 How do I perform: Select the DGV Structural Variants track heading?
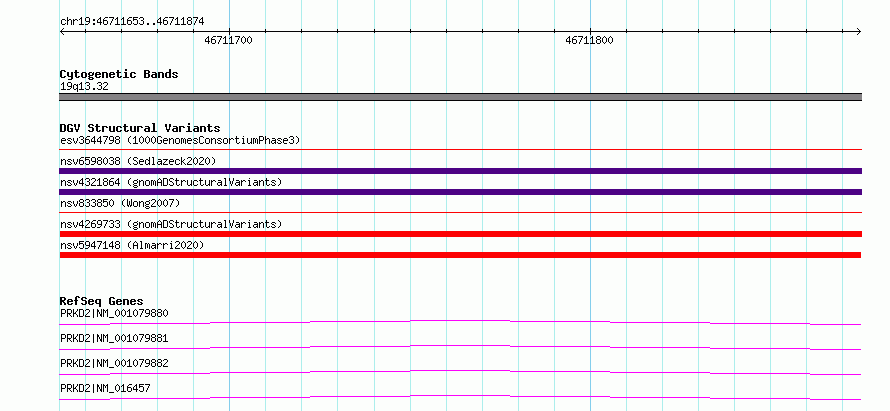pos(140,128)
